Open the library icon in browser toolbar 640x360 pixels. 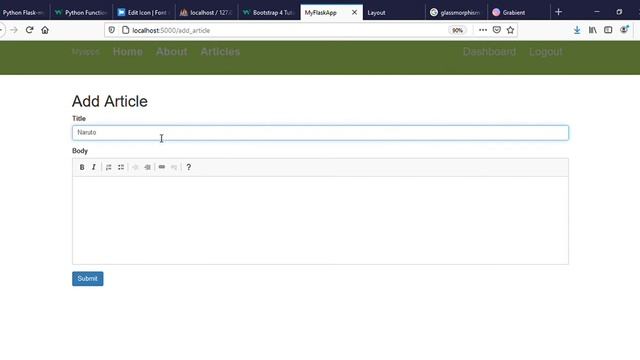593,30
